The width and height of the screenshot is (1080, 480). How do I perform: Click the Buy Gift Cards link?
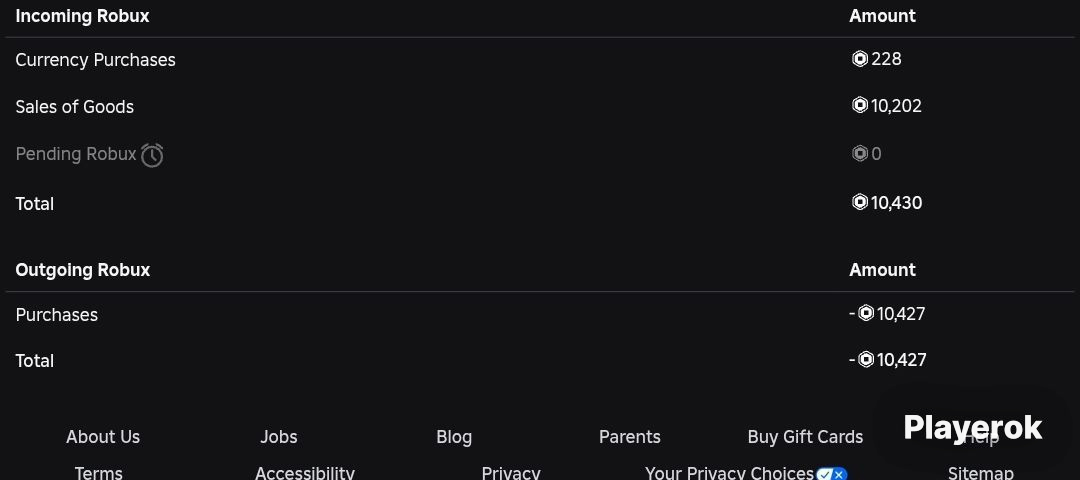[x=805, y=437]
